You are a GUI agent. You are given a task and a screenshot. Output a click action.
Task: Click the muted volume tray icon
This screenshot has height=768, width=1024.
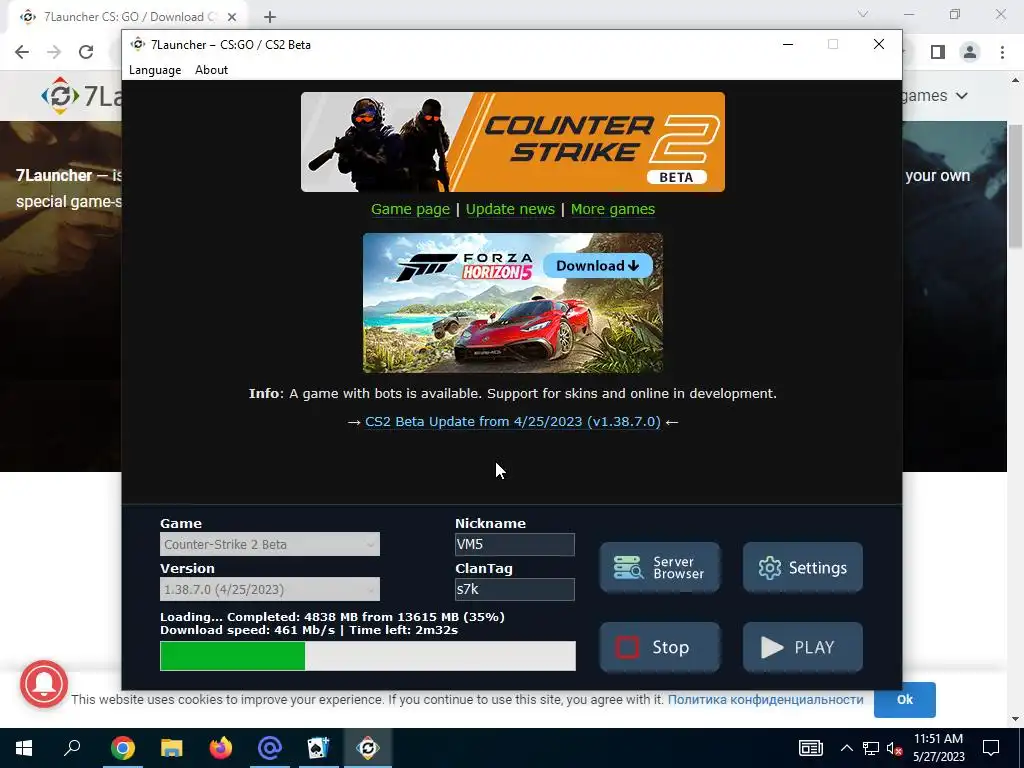point(894,748)
